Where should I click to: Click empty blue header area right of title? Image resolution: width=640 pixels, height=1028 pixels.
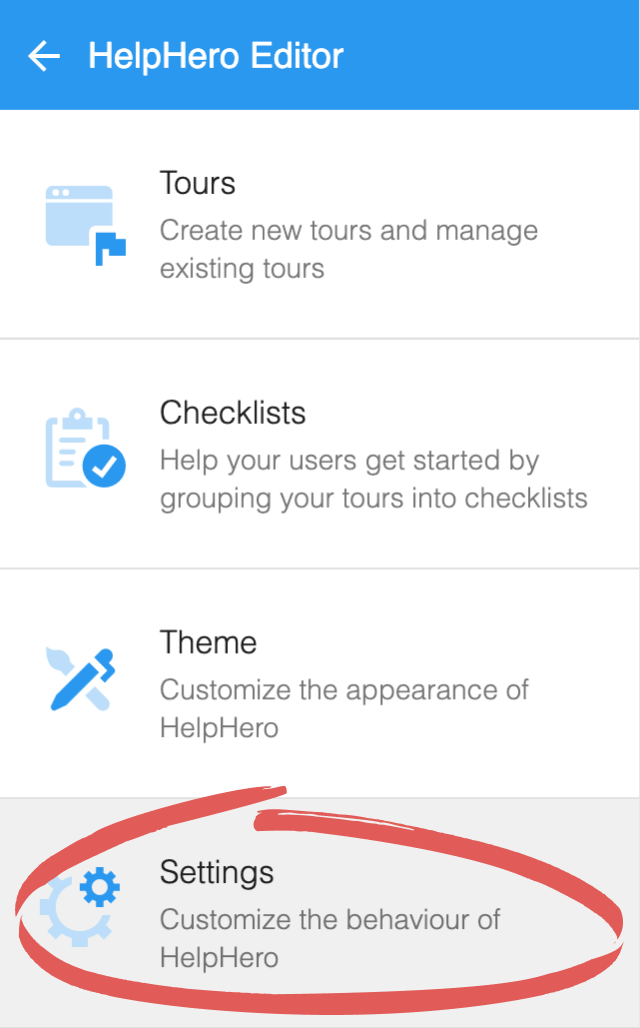pos(492,55)
